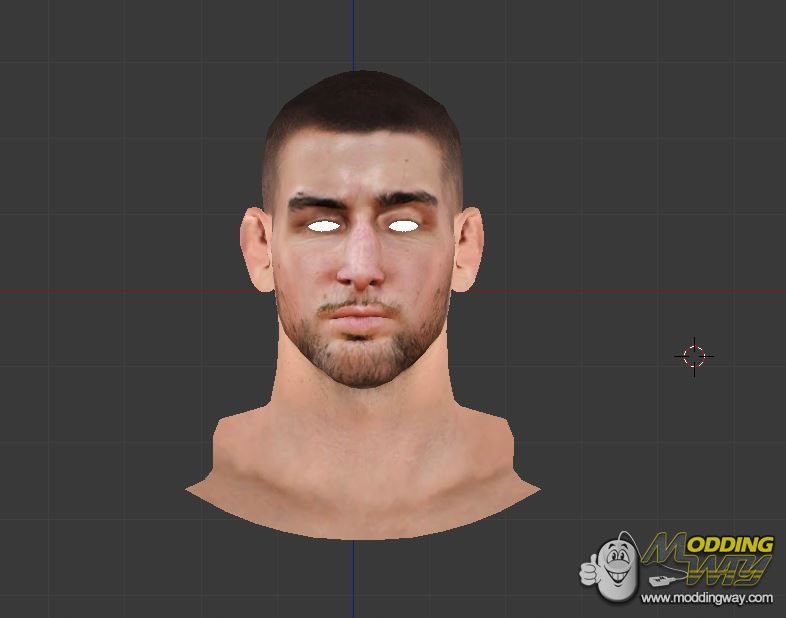The height and width of the screenshot is (618, 786).
Task: Select the white eye on screen left
Action: (323, 226)
